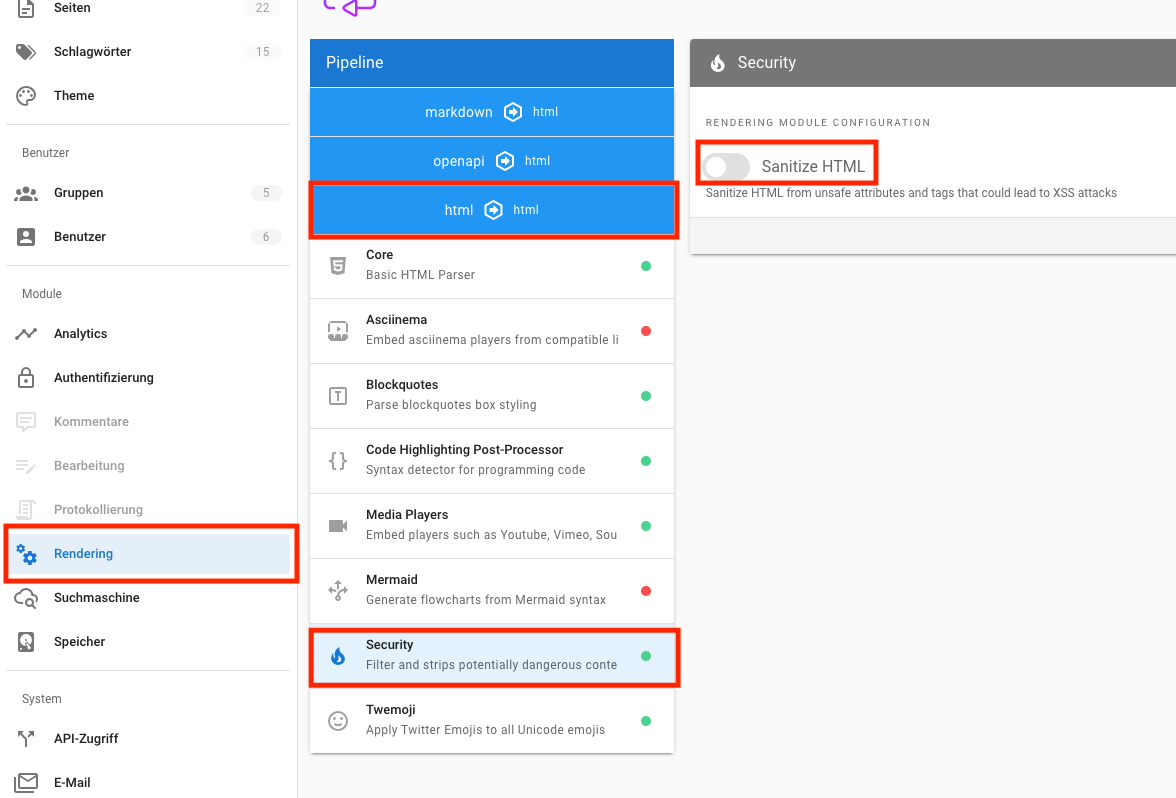Toggle Asciinema module red status dot
Screen dimensions: 1176x798
point(646,331)
